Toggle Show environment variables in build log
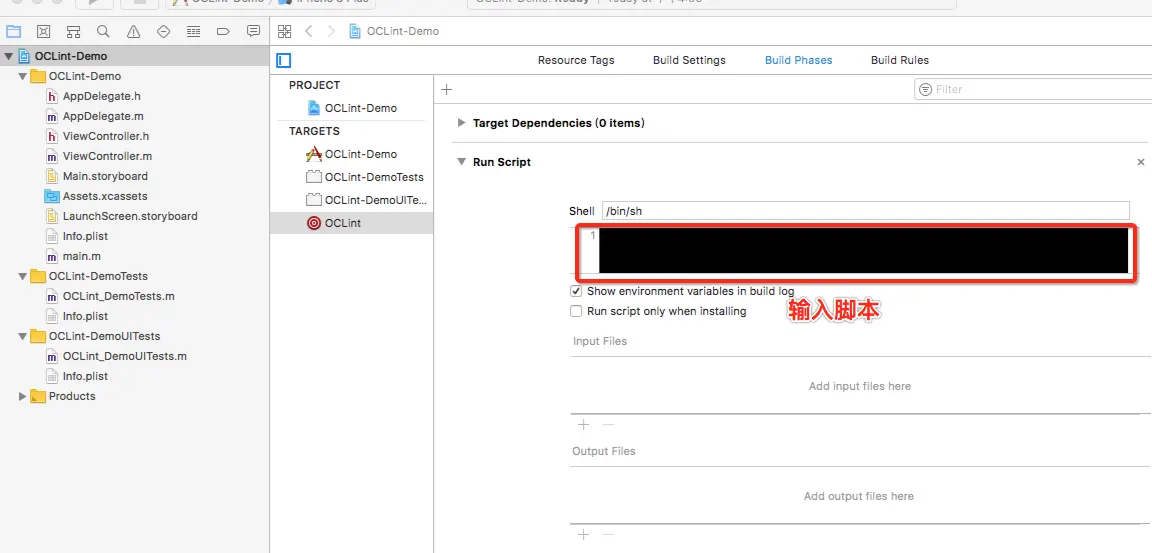Image resolution: width=1152 pixels, height=553 pixels. click(x=576, y=291)
